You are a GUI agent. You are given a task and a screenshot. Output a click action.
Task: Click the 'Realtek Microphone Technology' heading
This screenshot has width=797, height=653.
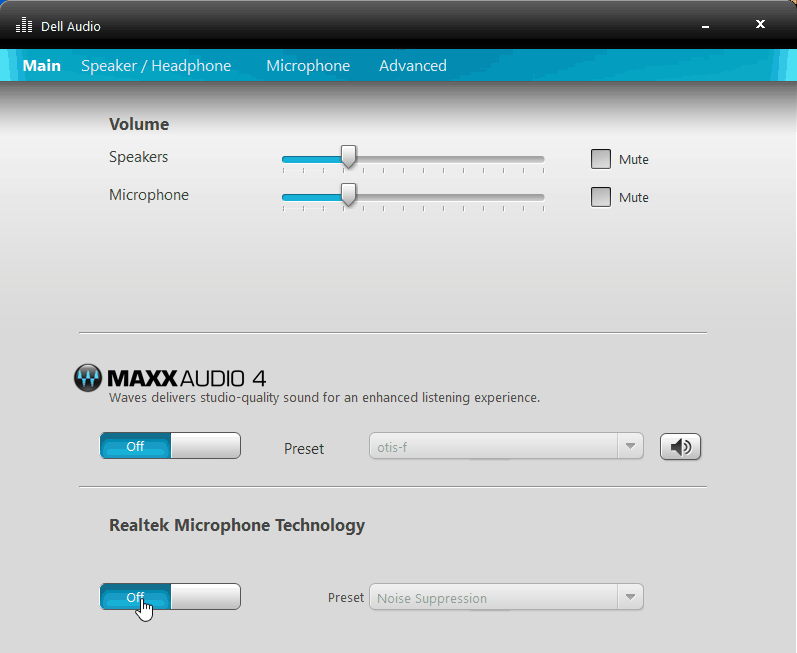click(x=237, y=525)
